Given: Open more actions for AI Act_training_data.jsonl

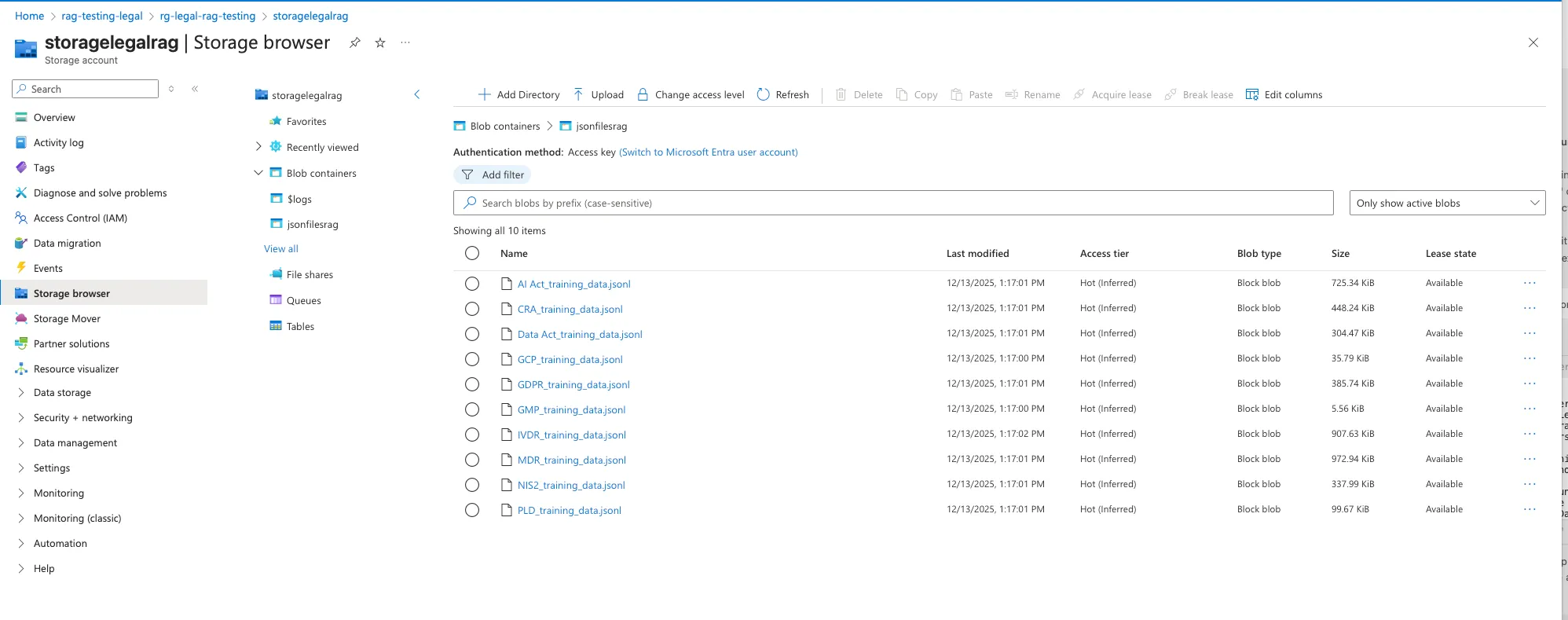Looking at the screenshot, I should click(x=1530, y=283).
